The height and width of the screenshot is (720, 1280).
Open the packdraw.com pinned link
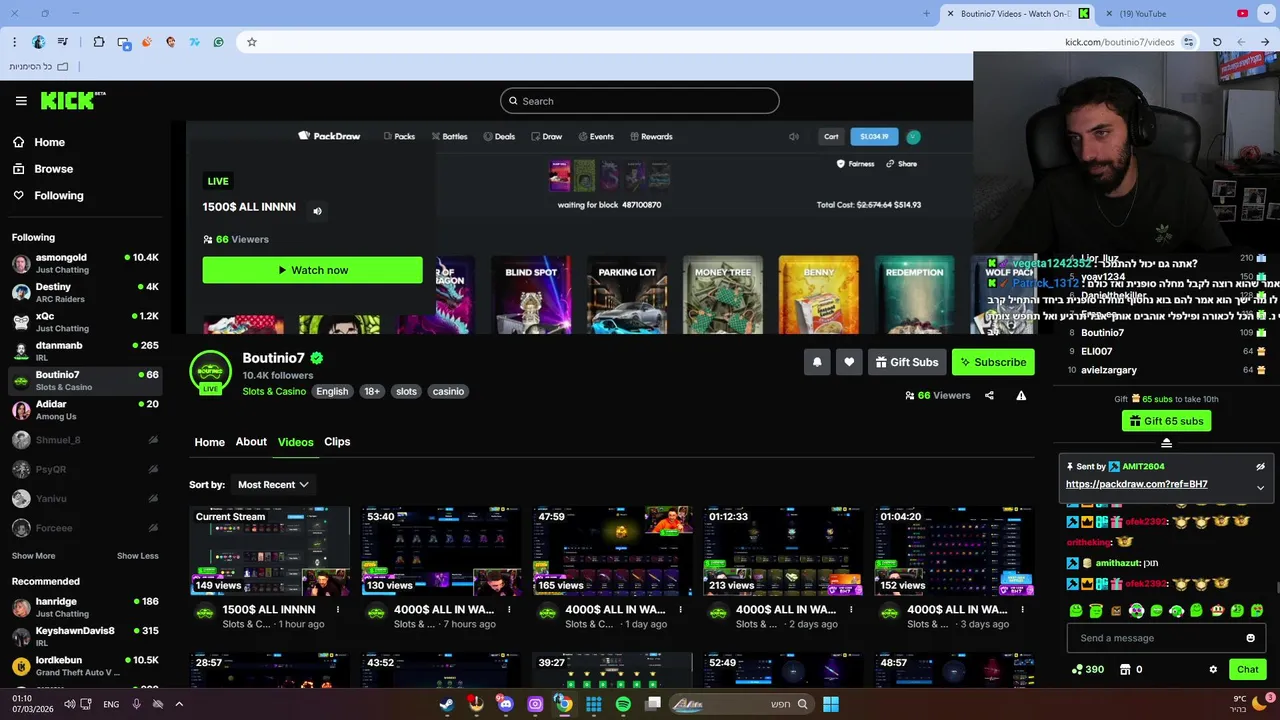point(1136,484)
